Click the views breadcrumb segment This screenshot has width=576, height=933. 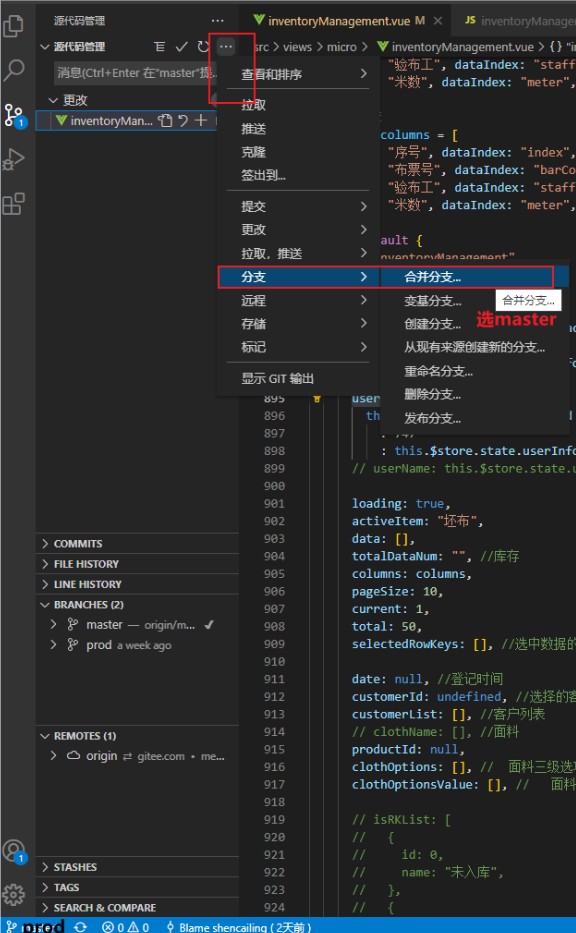[297, 46]
